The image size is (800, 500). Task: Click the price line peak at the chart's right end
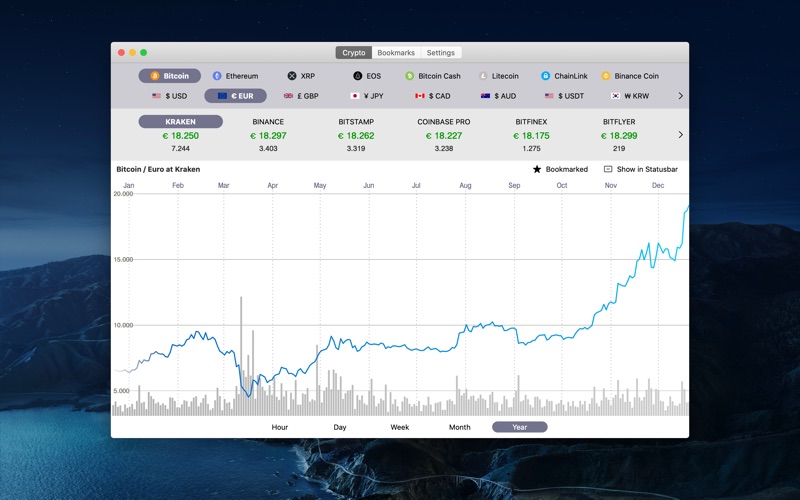(x=687, y=207)
